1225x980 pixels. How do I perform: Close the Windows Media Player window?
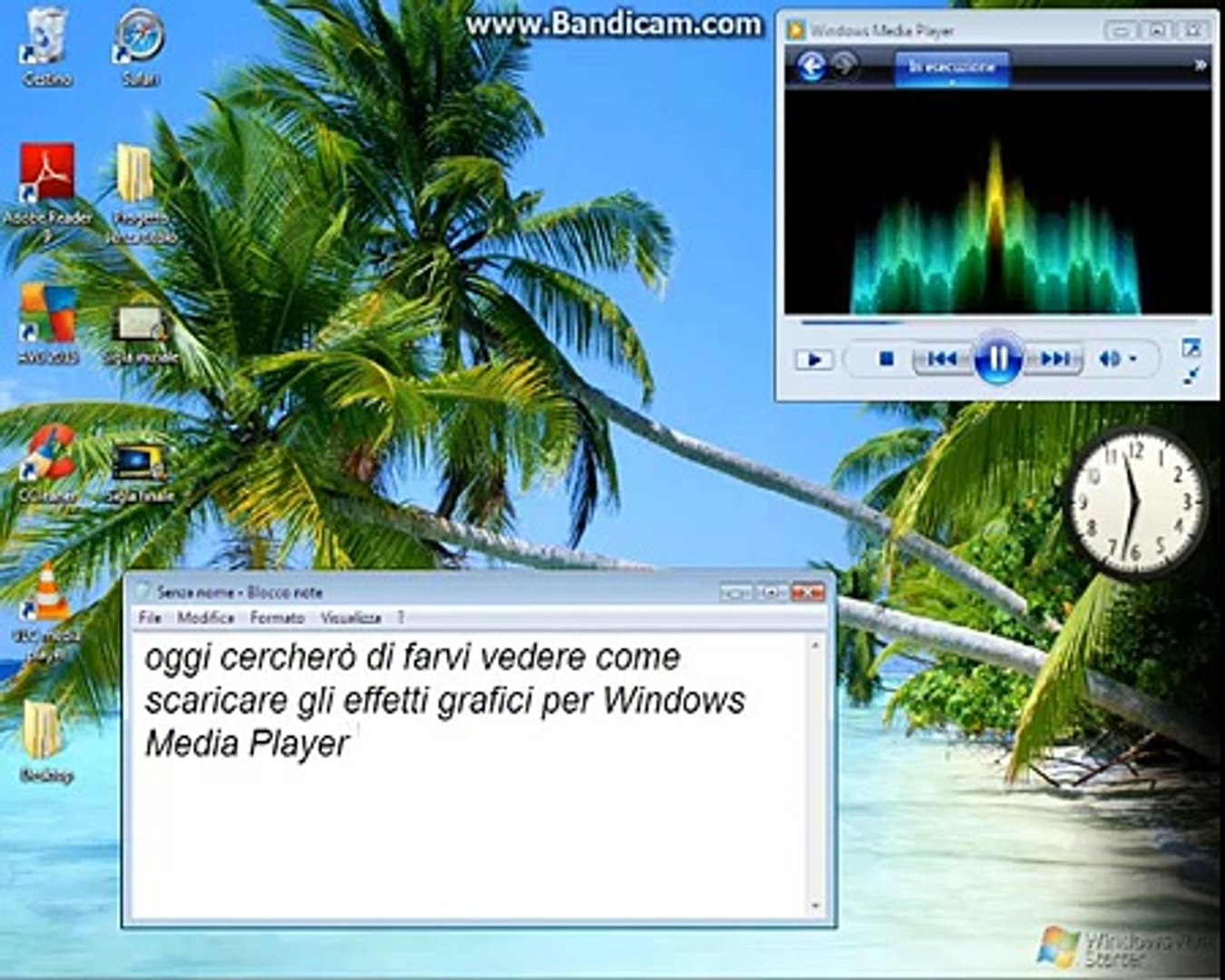tap(1193, 30)
